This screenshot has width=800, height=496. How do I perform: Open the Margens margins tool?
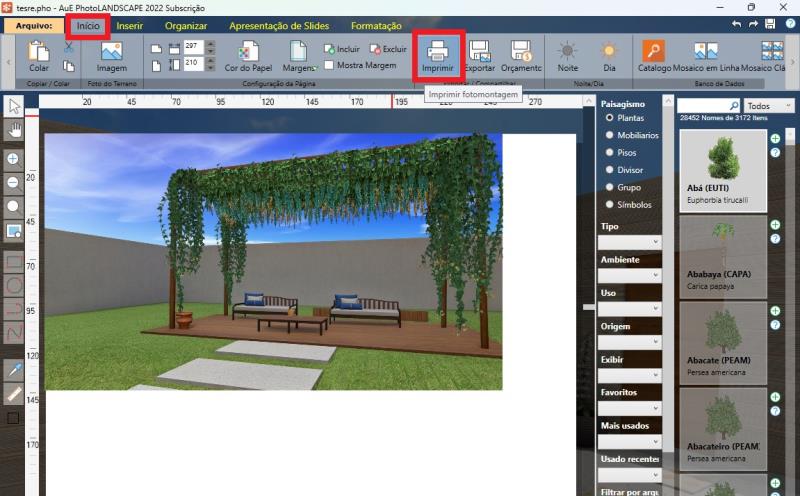tap(299, 56)
